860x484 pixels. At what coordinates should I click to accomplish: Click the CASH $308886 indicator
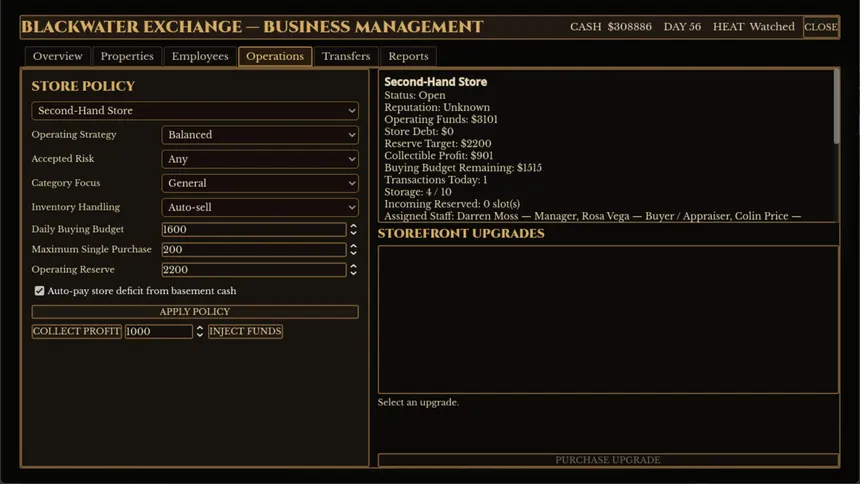click(610, 27)
